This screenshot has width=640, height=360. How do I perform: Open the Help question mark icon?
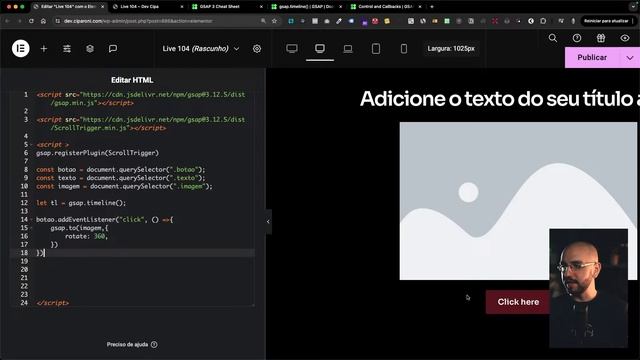coord(577,38)
